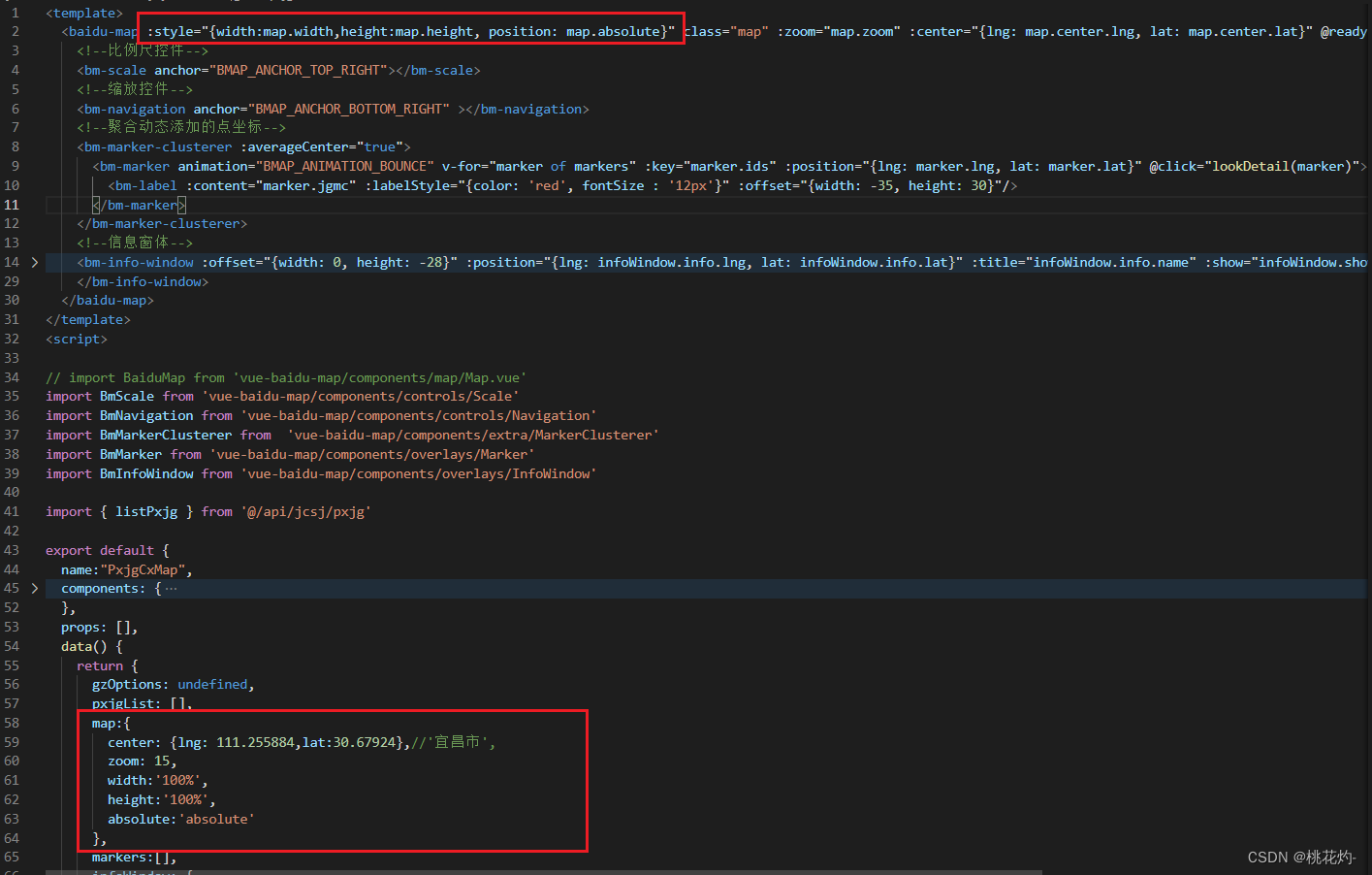
Task: Expand folded bm-info-window block at line 14
Action: (x=35, y=263)
